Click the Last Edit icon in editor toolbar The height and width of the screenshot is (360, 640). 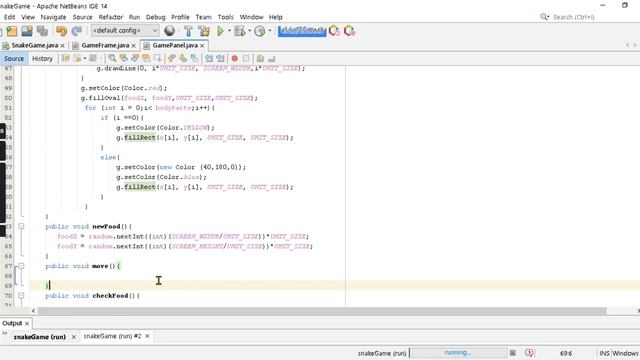coord(65,59)
